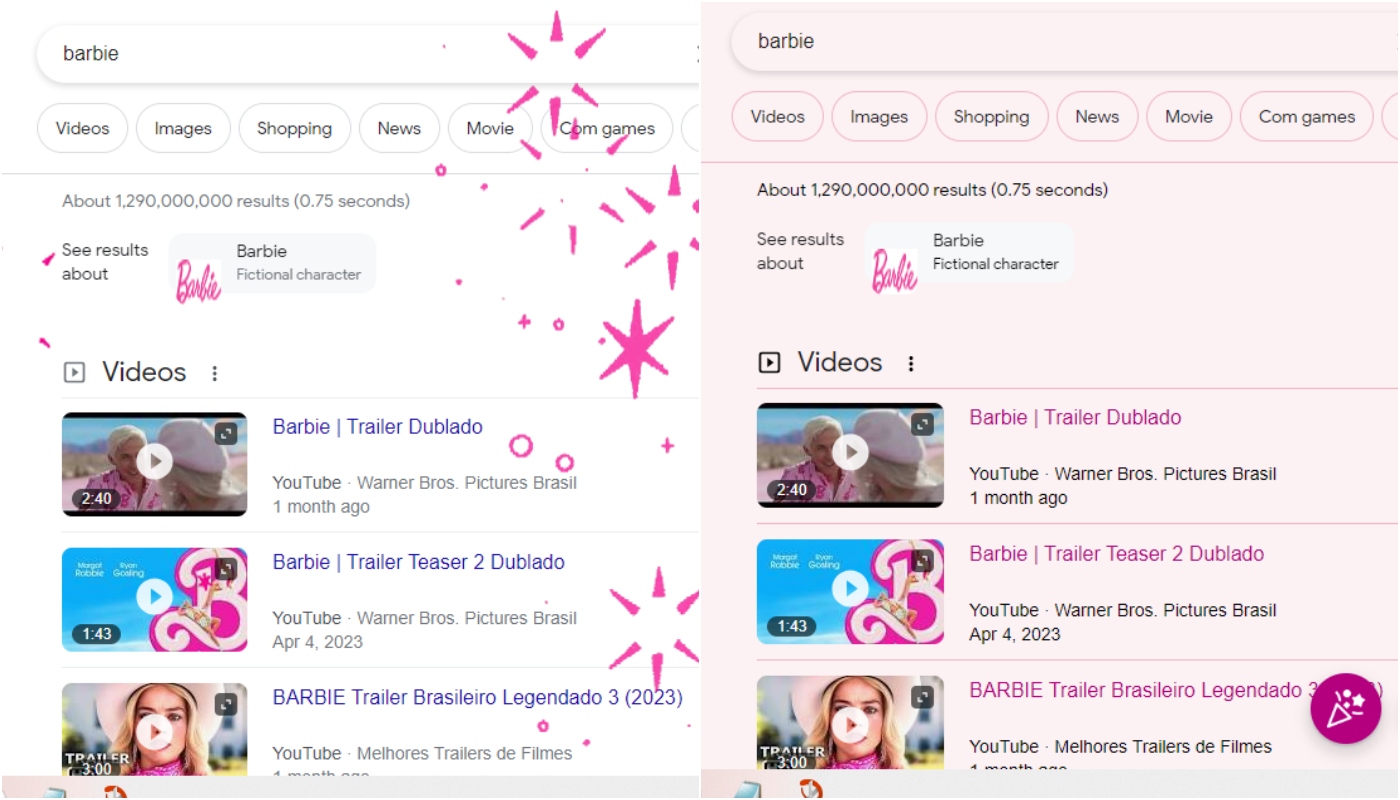This screenshot has height=800, width=1400.
Task: Switch to the Images filter
Action: pyautogui.click(x=183, y=128)
